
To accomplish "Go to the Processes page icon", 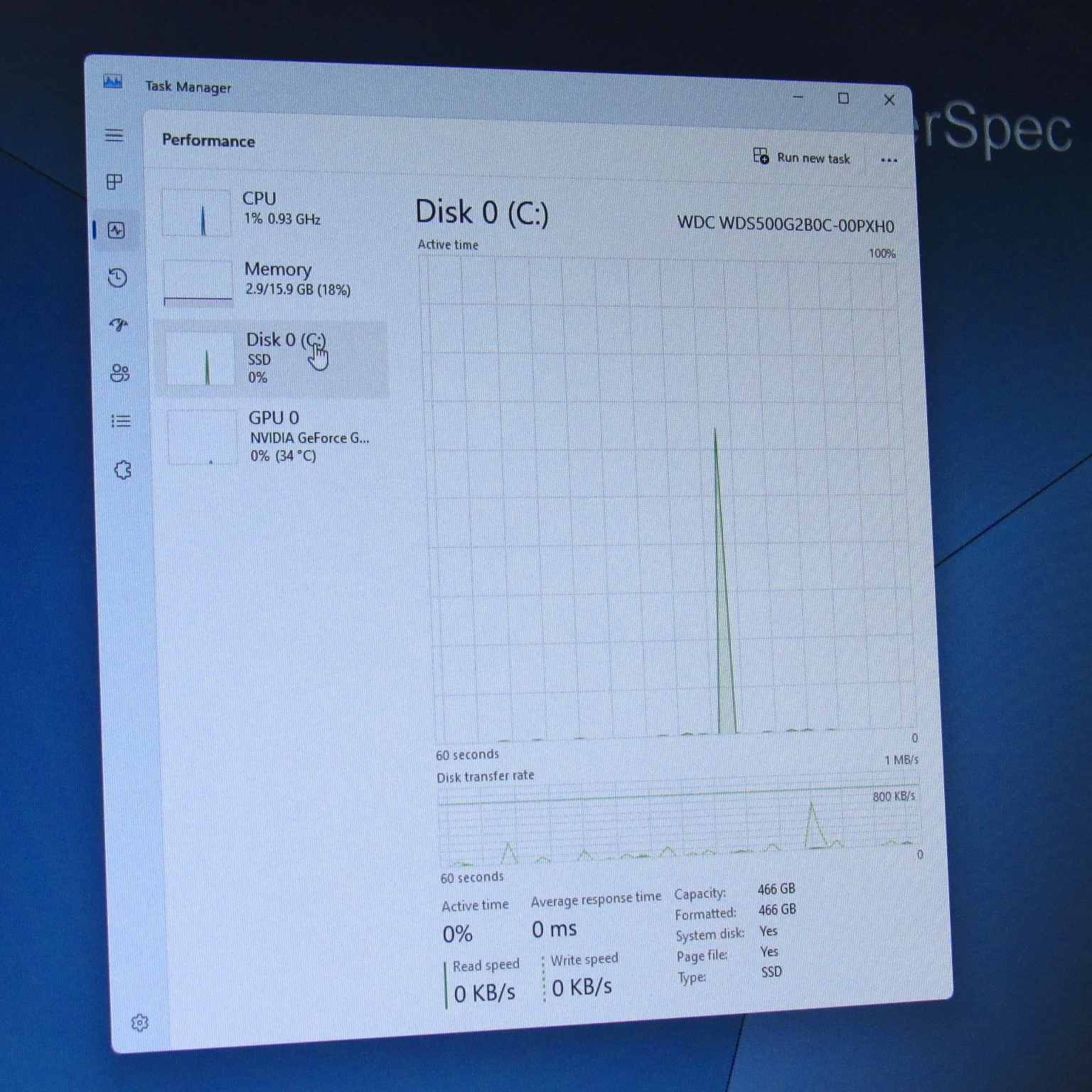I will point(114,182).
